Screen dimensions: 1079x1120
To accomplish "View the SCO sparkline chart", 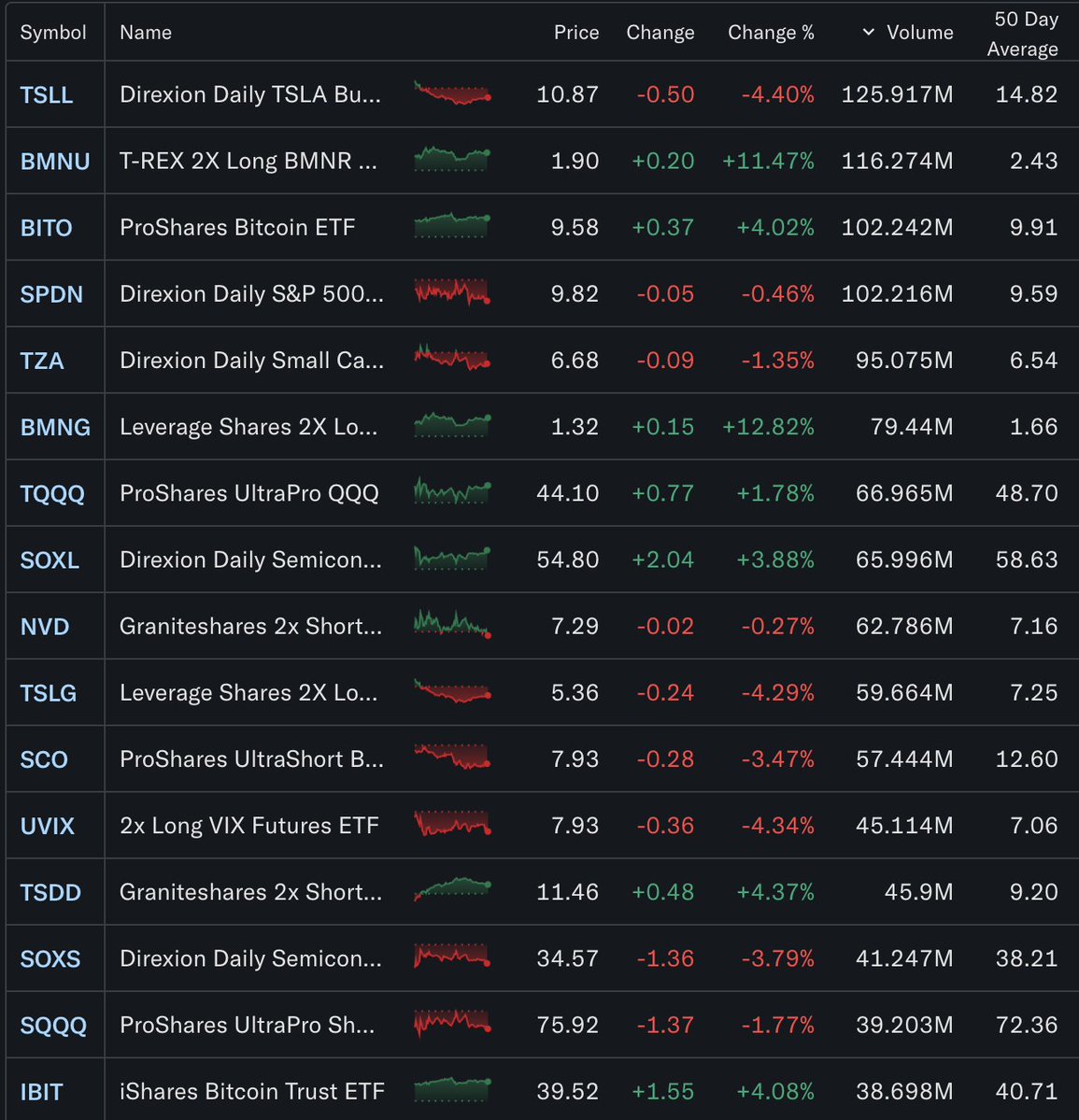I will (452, 757).
